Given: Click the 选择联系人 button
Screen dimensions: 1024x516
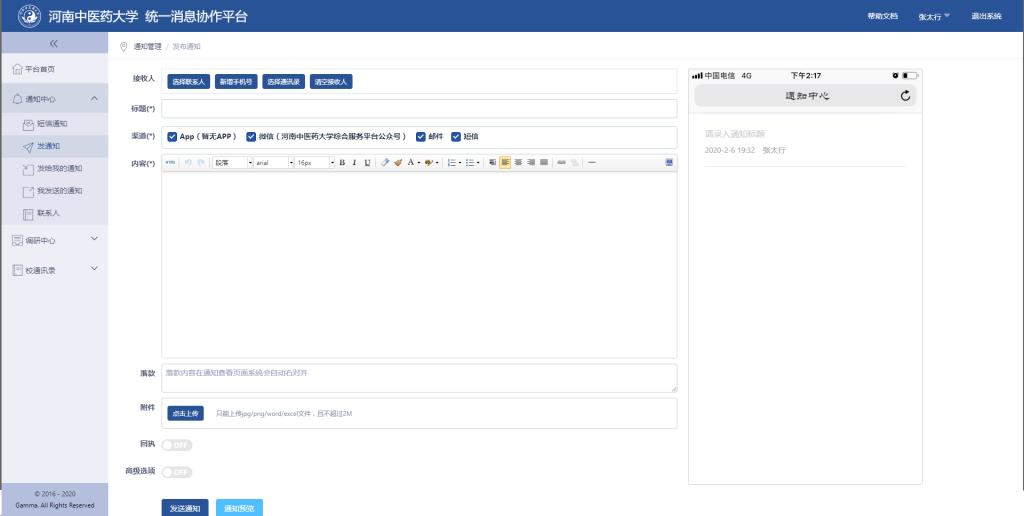Looking at the screenshot, I should click(x=189, y=81).
